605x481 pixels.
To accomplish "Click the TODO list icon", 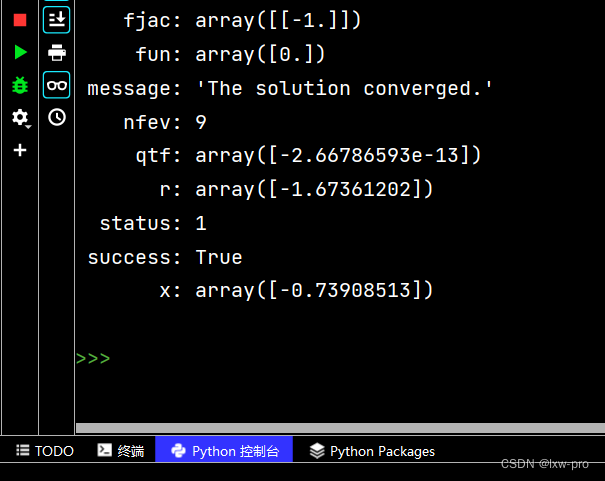I will pos(23,450).
